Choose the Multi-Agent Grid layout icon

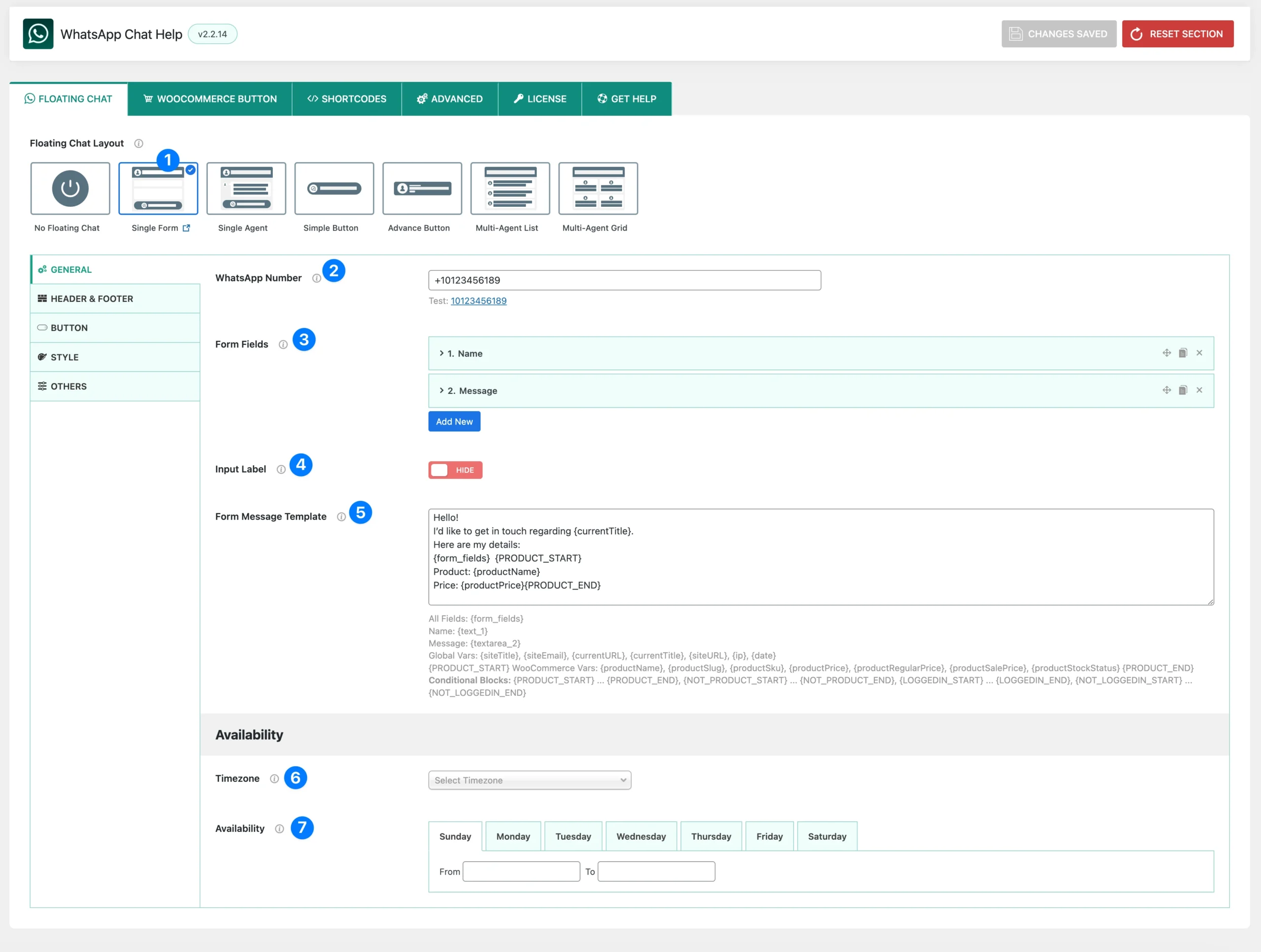point(597,188)
